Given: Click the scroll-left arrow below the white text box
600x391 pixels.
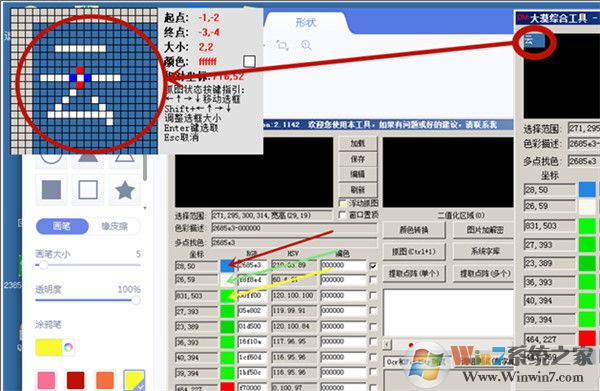Looking at the screenshot, I should (387, 344).
